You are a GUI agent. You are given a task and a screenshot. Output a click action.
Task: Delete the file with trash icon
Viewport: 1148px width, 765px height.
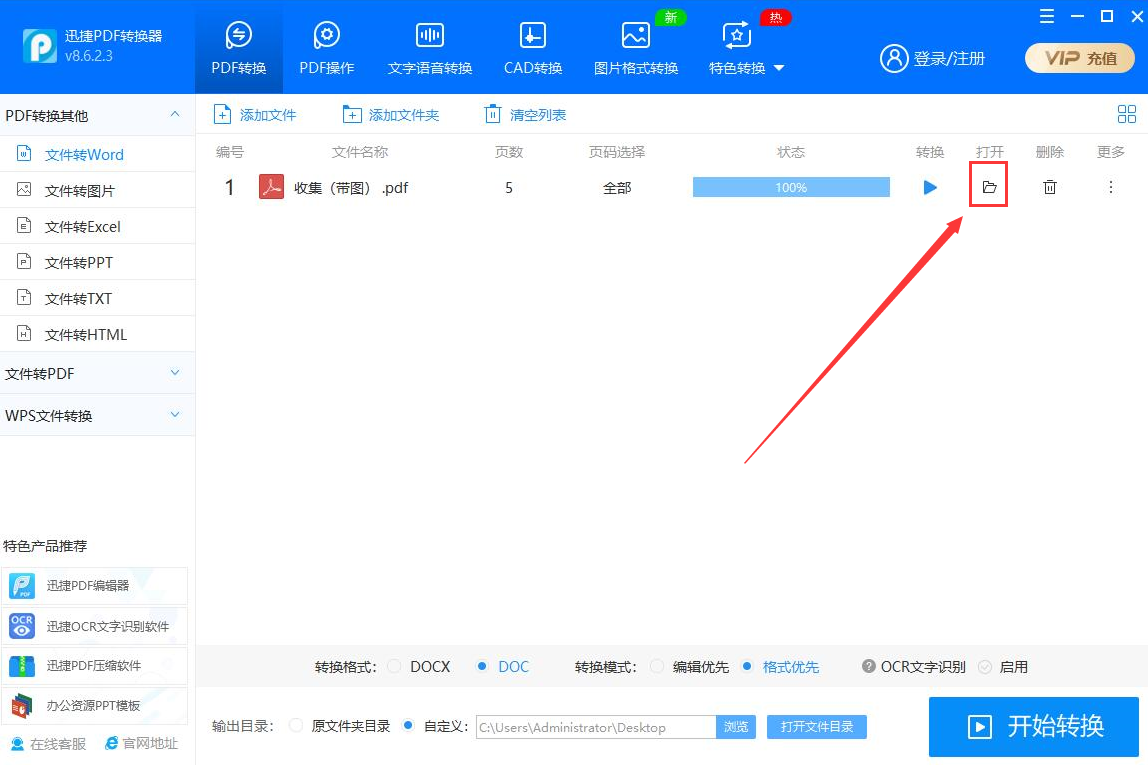coord(1050,187)
